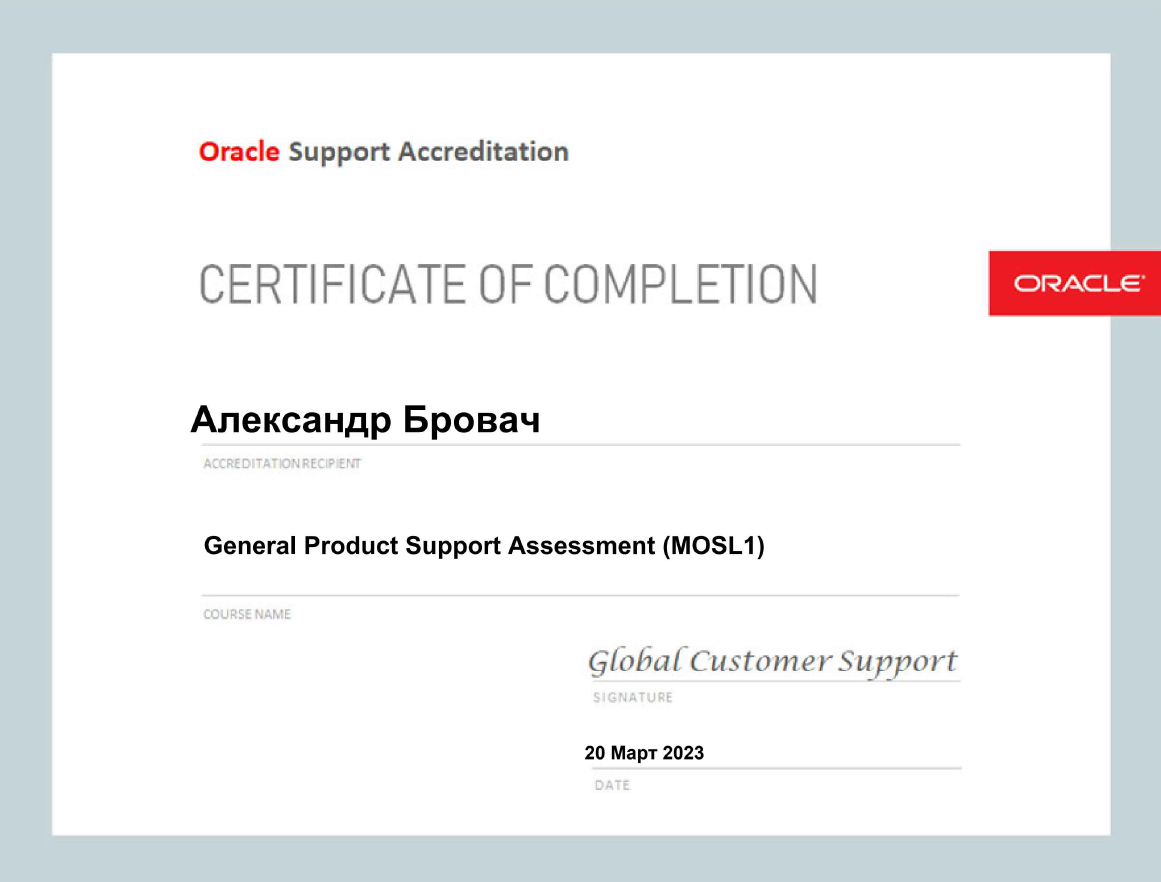The width and height of the screenshot is (1161, 882).
Task: Click the date 20 Март 2023
Action: pos(645,753)
